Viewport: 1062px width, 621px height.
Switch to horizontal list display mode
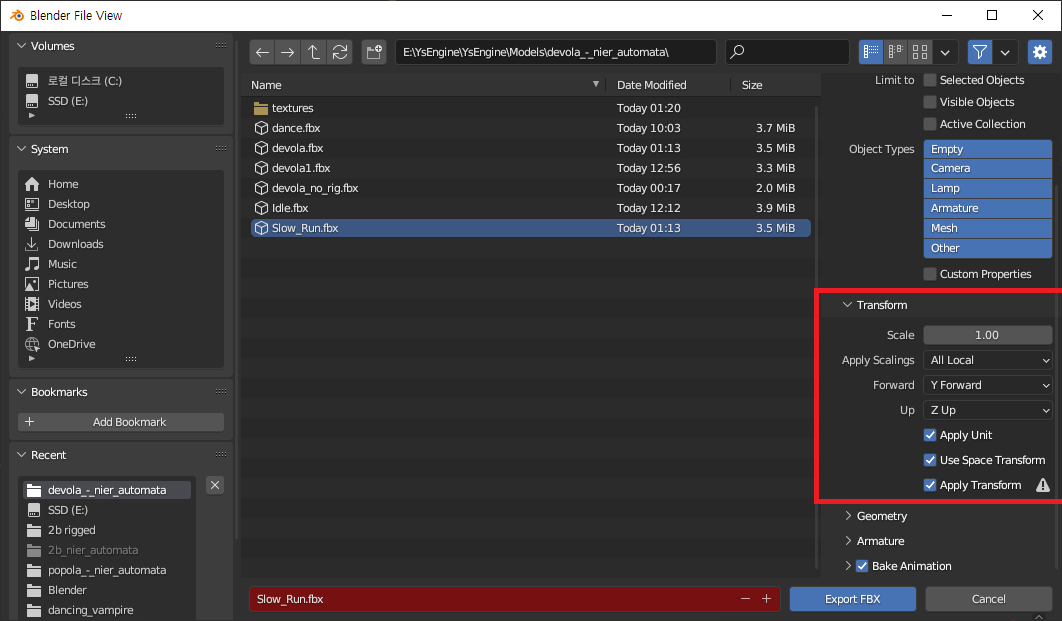(x=895, y=52)
